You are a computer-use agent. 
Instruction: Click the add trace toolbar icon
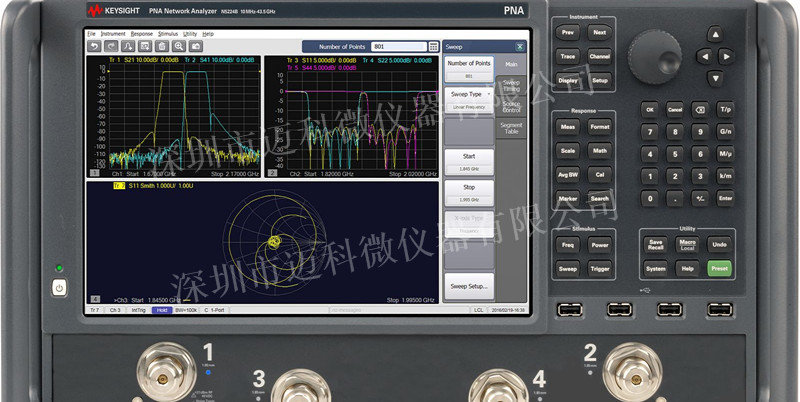128,46
